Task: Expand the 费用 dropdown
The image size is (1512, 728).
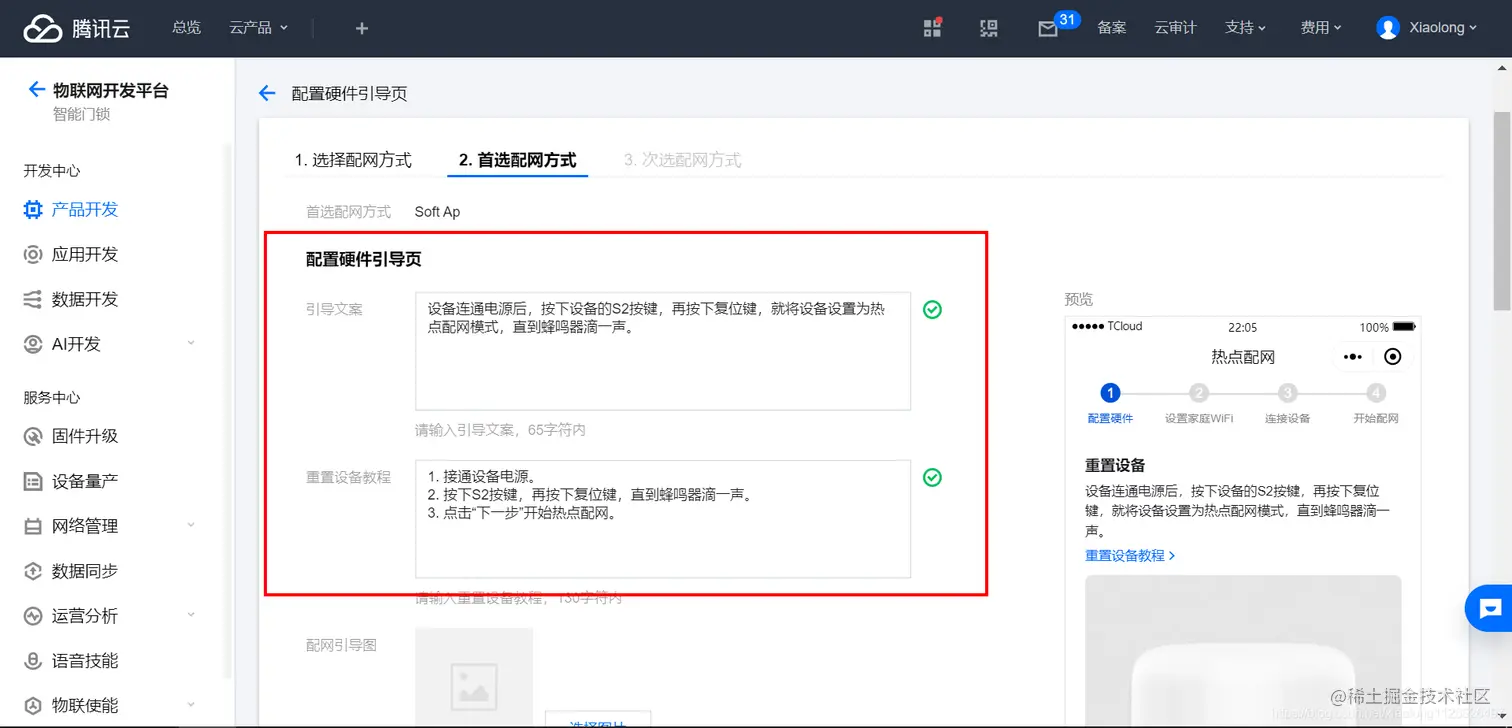Action: point(1320,28)
